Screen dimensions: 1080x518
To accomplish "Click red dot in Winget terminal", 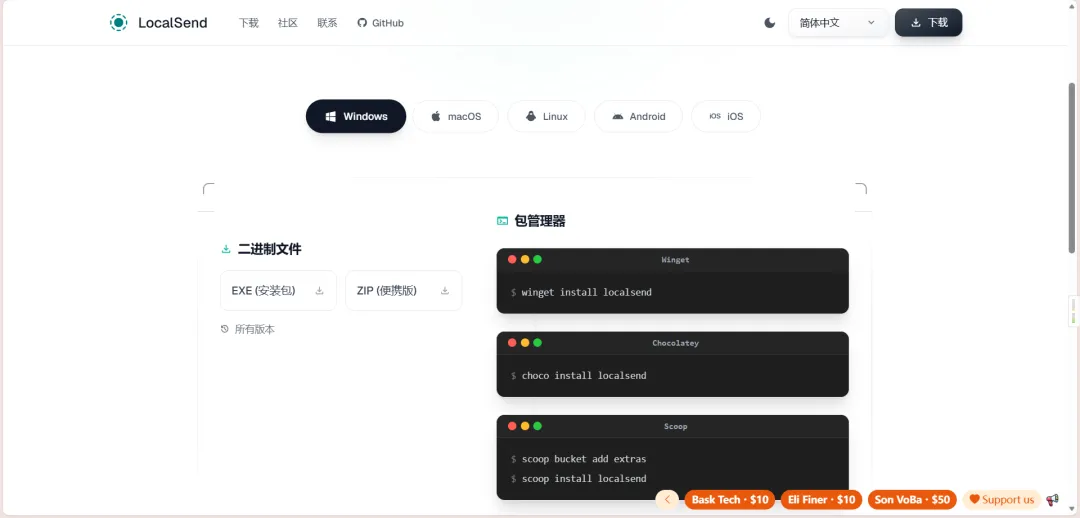I will 512,260.
